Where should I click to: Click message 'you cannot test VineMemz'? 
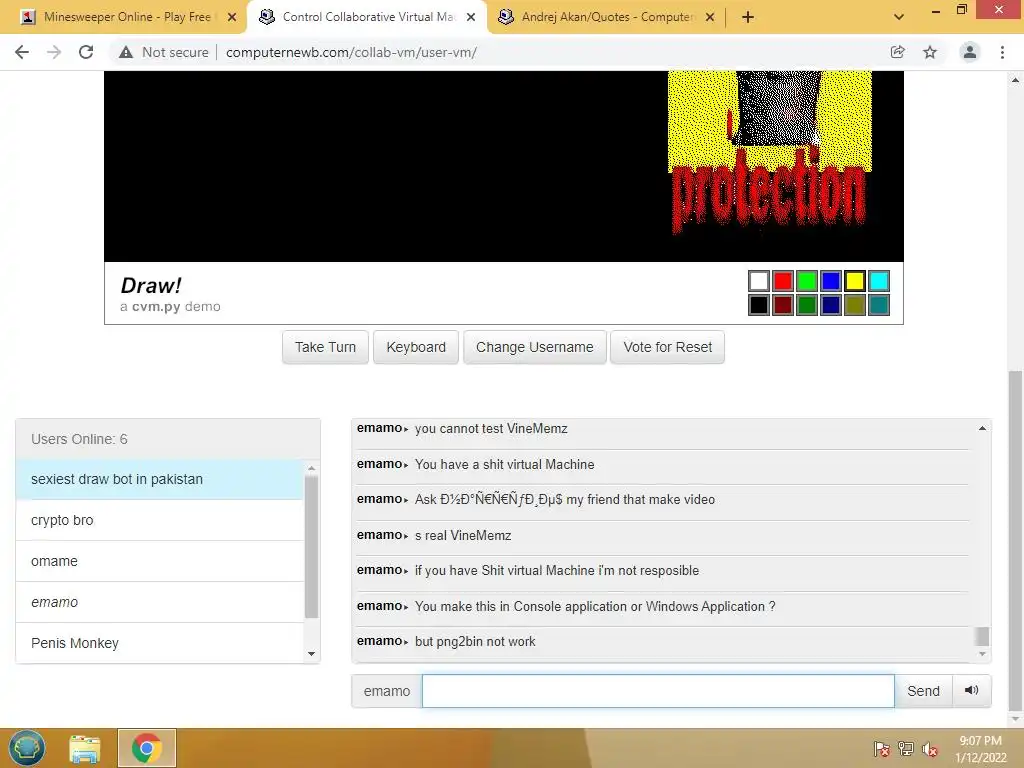pyautogui.click(x=491, y=428)
